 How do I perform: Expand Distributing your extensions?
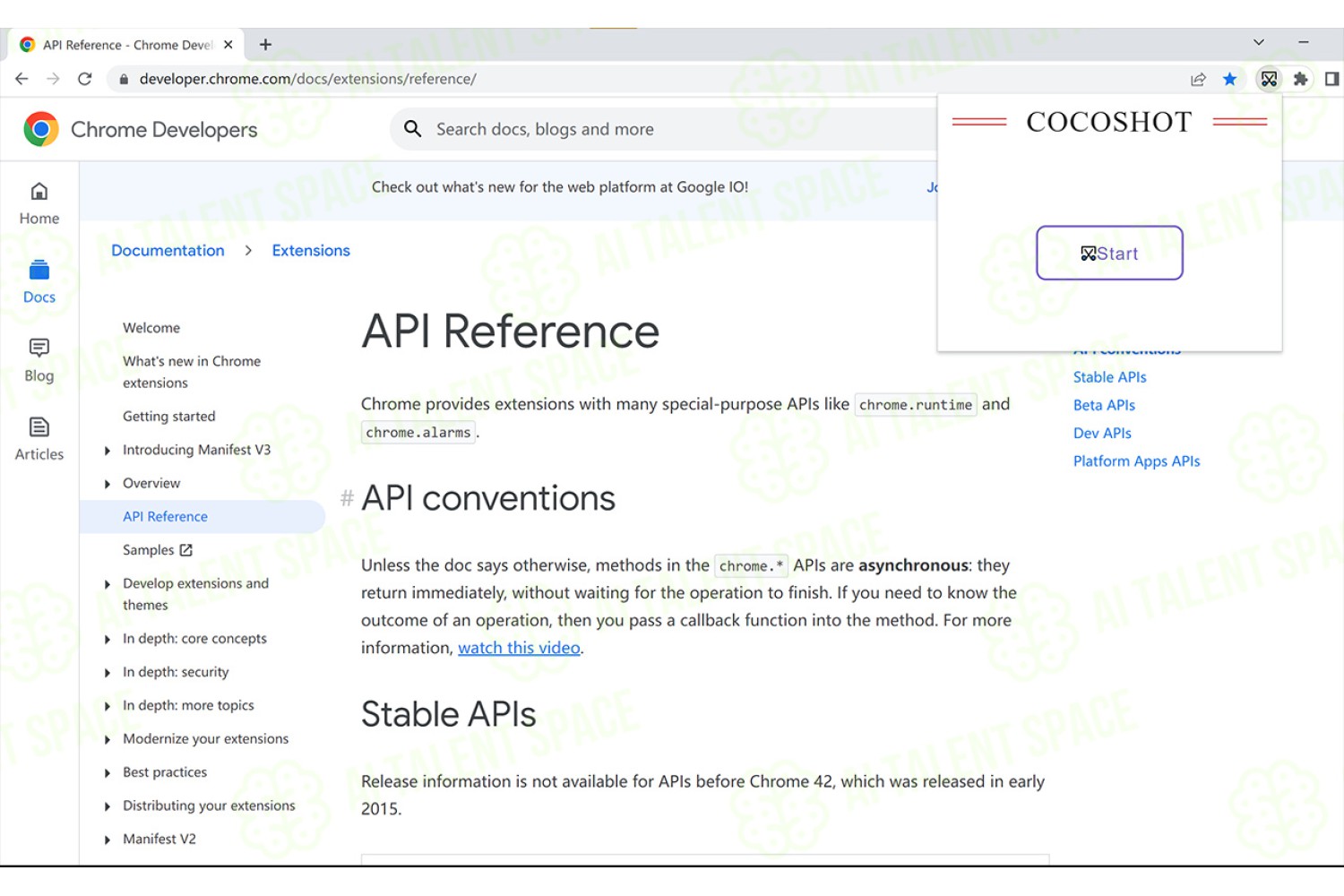(x=108, y=806)
